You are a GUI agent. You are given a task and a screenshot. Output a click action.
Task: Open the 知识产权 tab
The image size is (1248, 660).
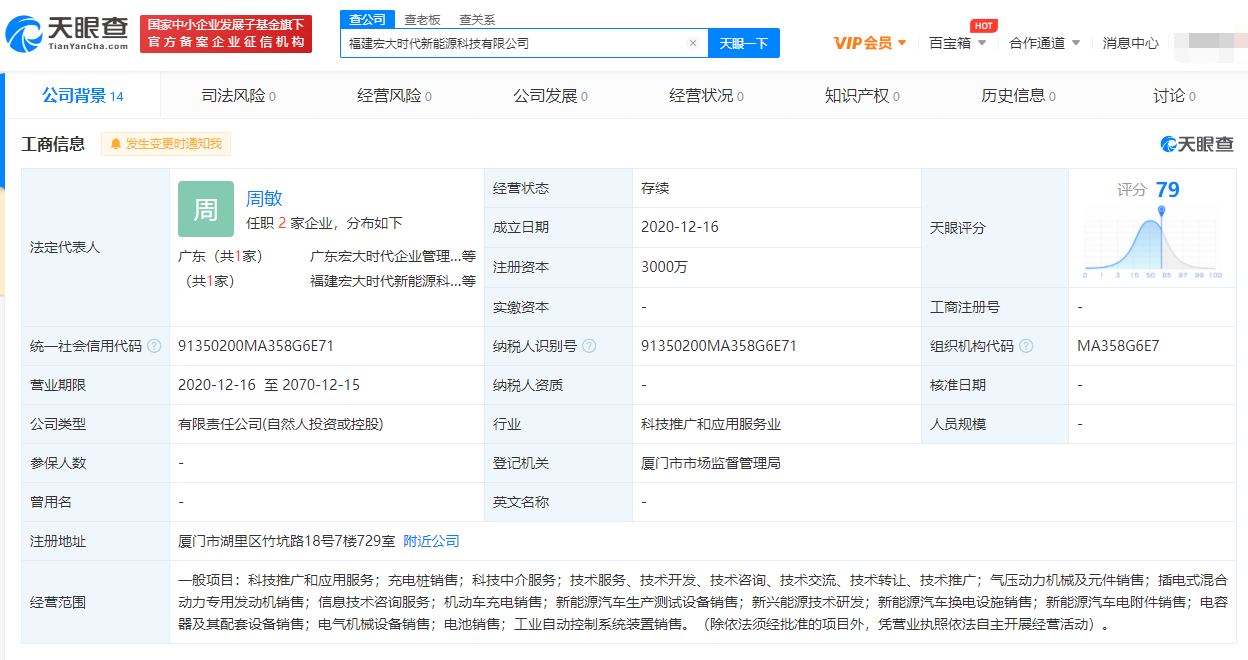861,96
